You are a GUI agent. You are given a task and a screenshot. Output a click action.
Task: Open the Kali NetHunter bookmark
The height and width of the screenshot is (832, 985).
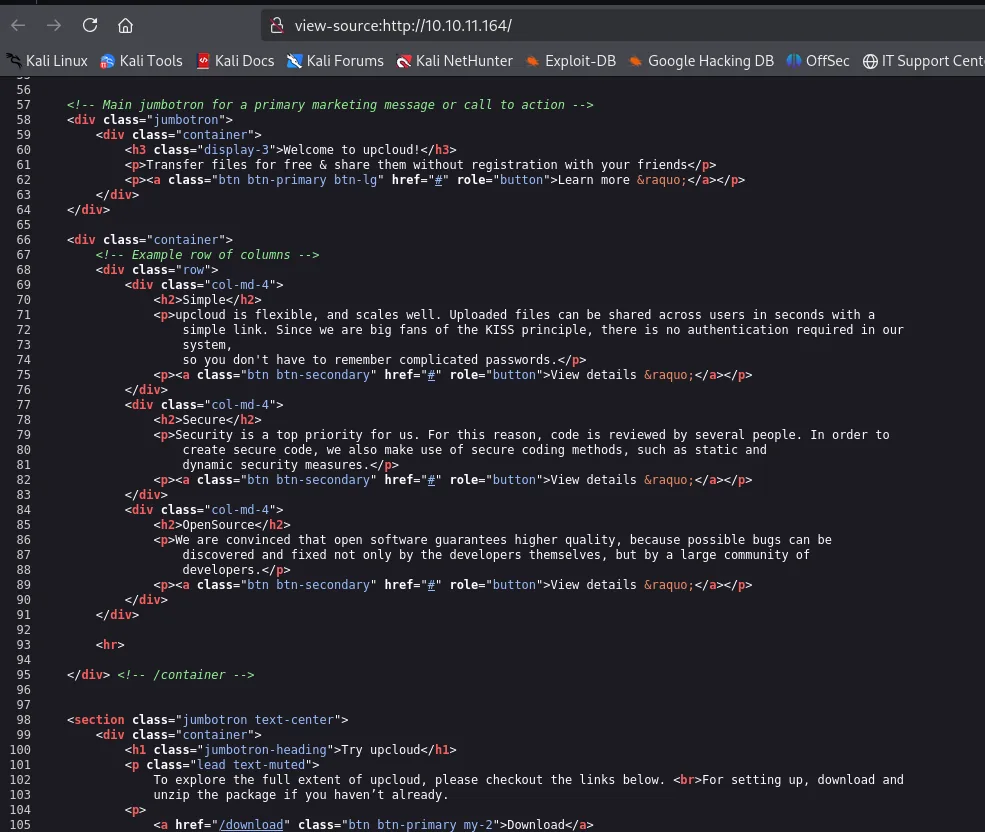point(455,61)
